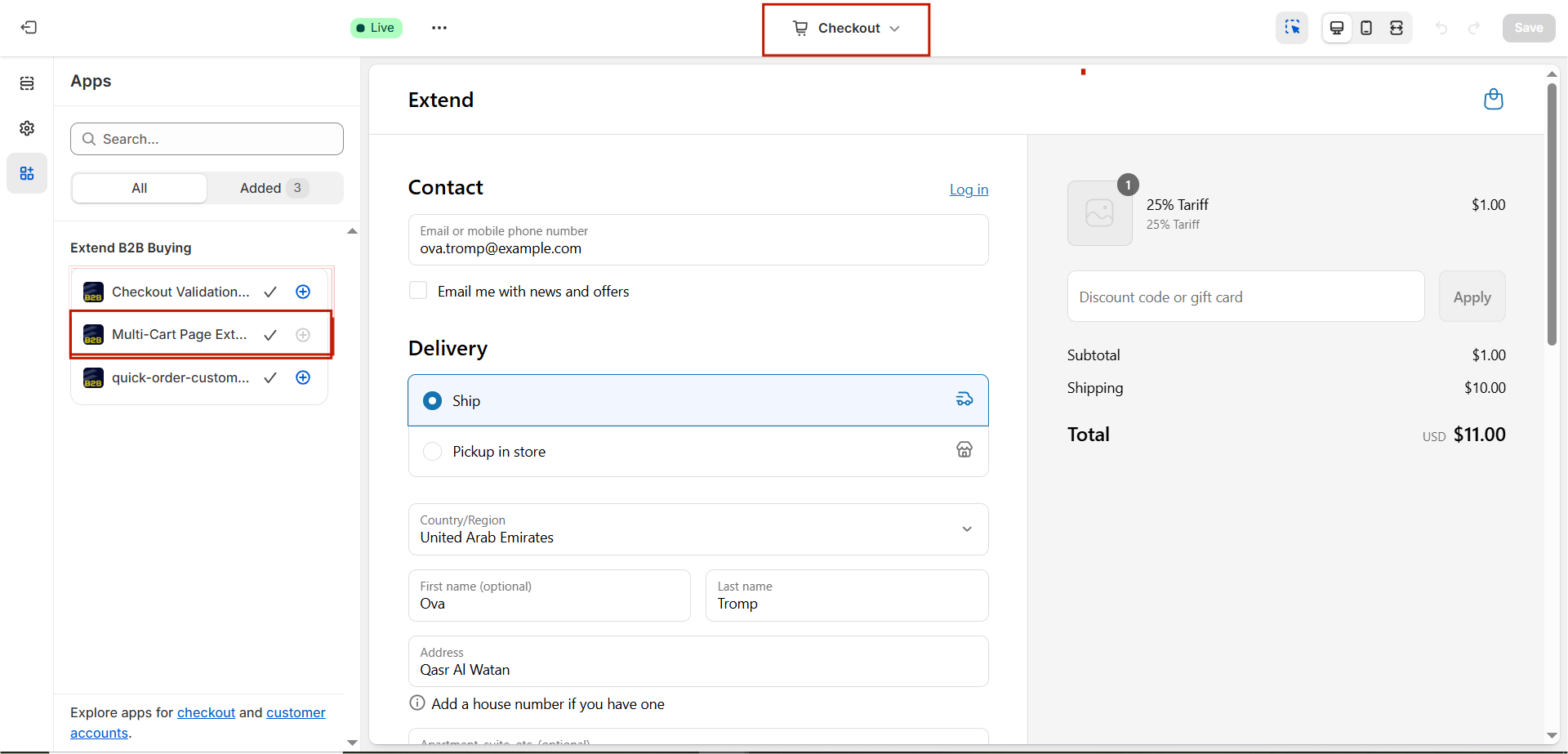Check Email me with news and offers
Viewport: 1568px width, 754px height.
click(x=418, y=291)
